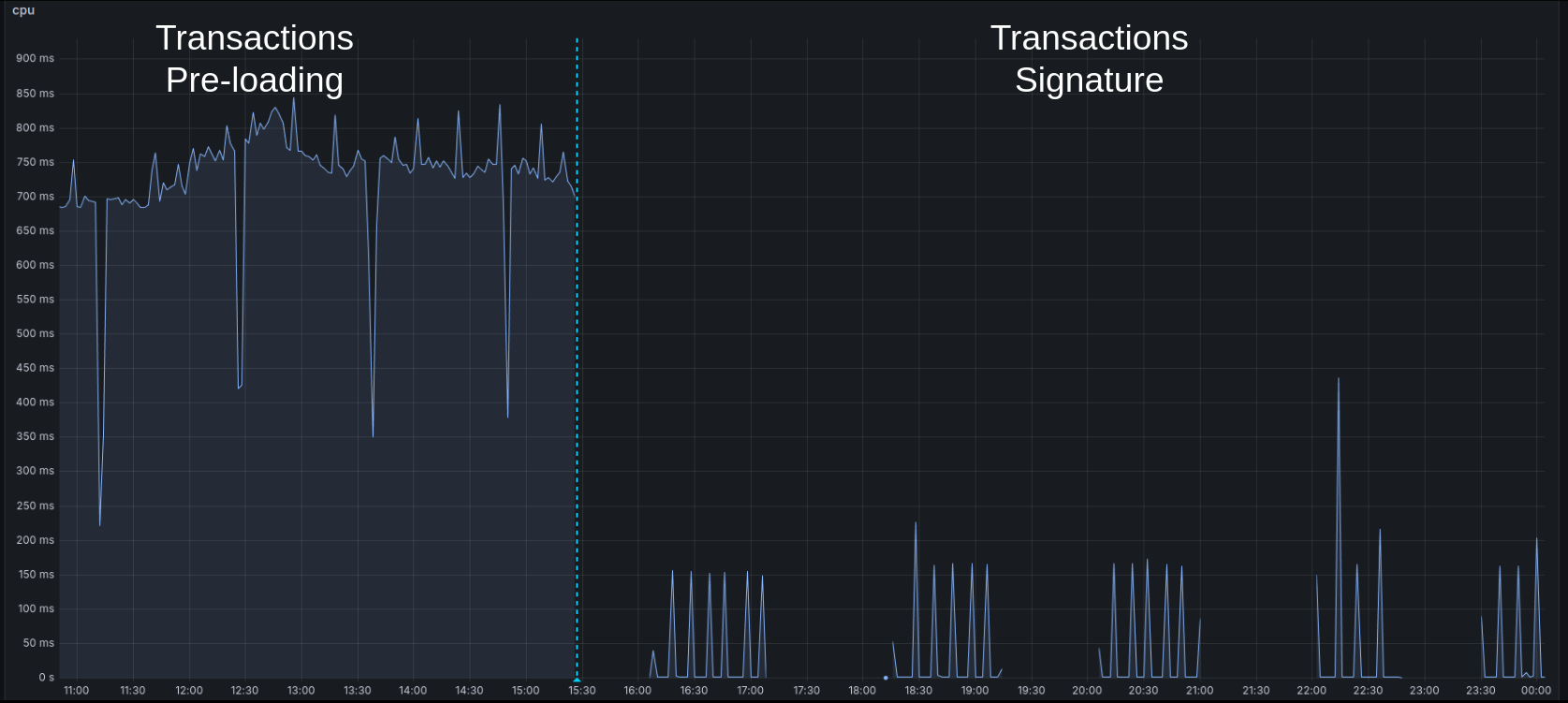Click the 600 ms y-axis label
1568x703 pixels.
35,265
